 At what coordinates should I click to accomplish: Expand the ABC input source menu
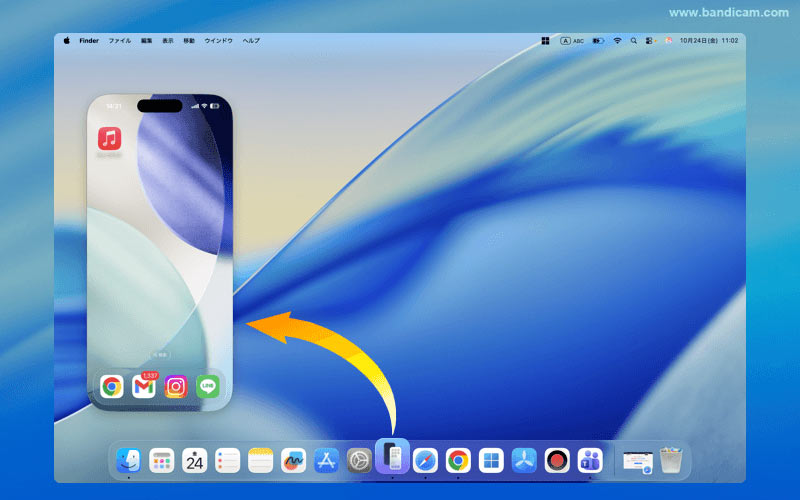(572, 41)
